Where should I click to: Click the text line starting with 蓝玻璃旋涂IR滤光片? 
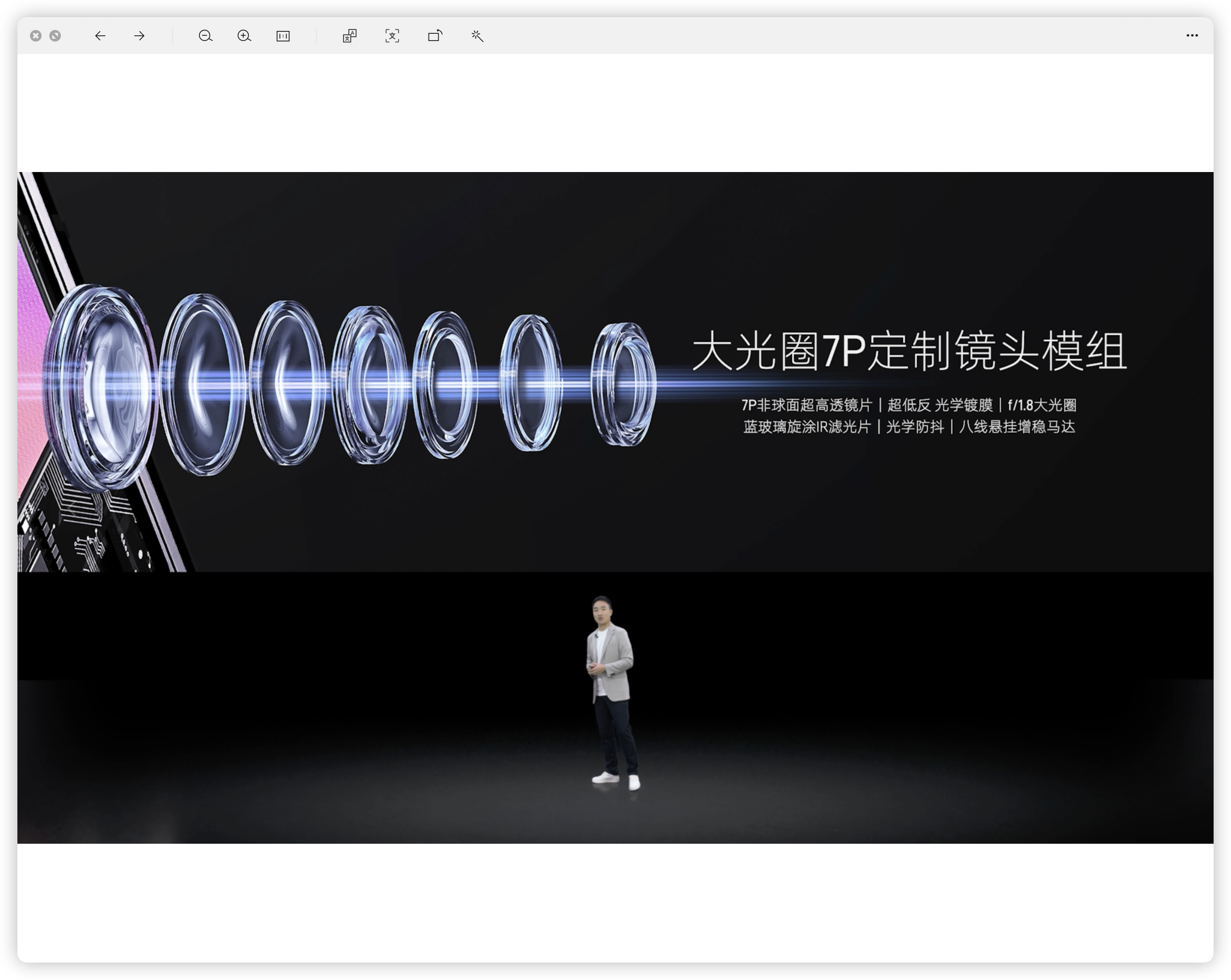pos(909,427)
